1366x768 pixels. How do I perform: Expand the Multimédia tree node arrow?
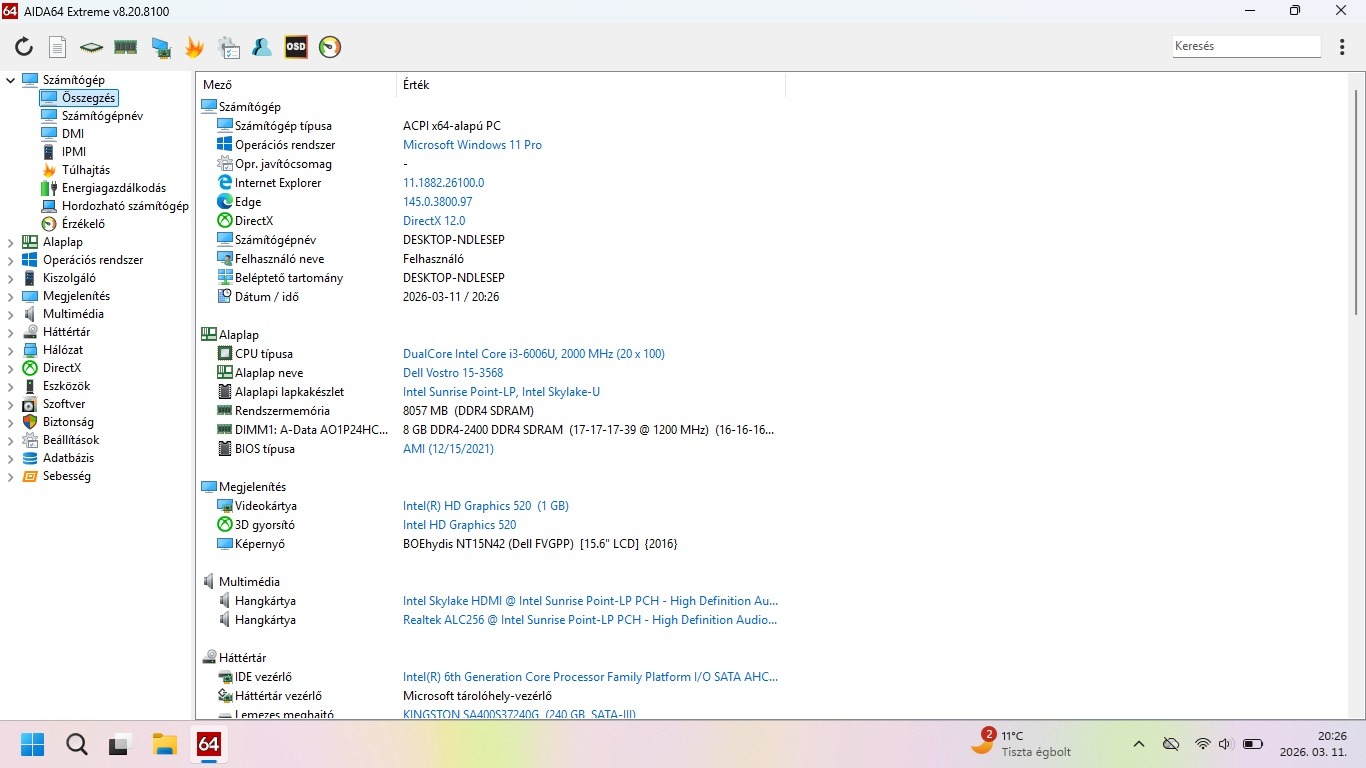click(x=11, y=314)
